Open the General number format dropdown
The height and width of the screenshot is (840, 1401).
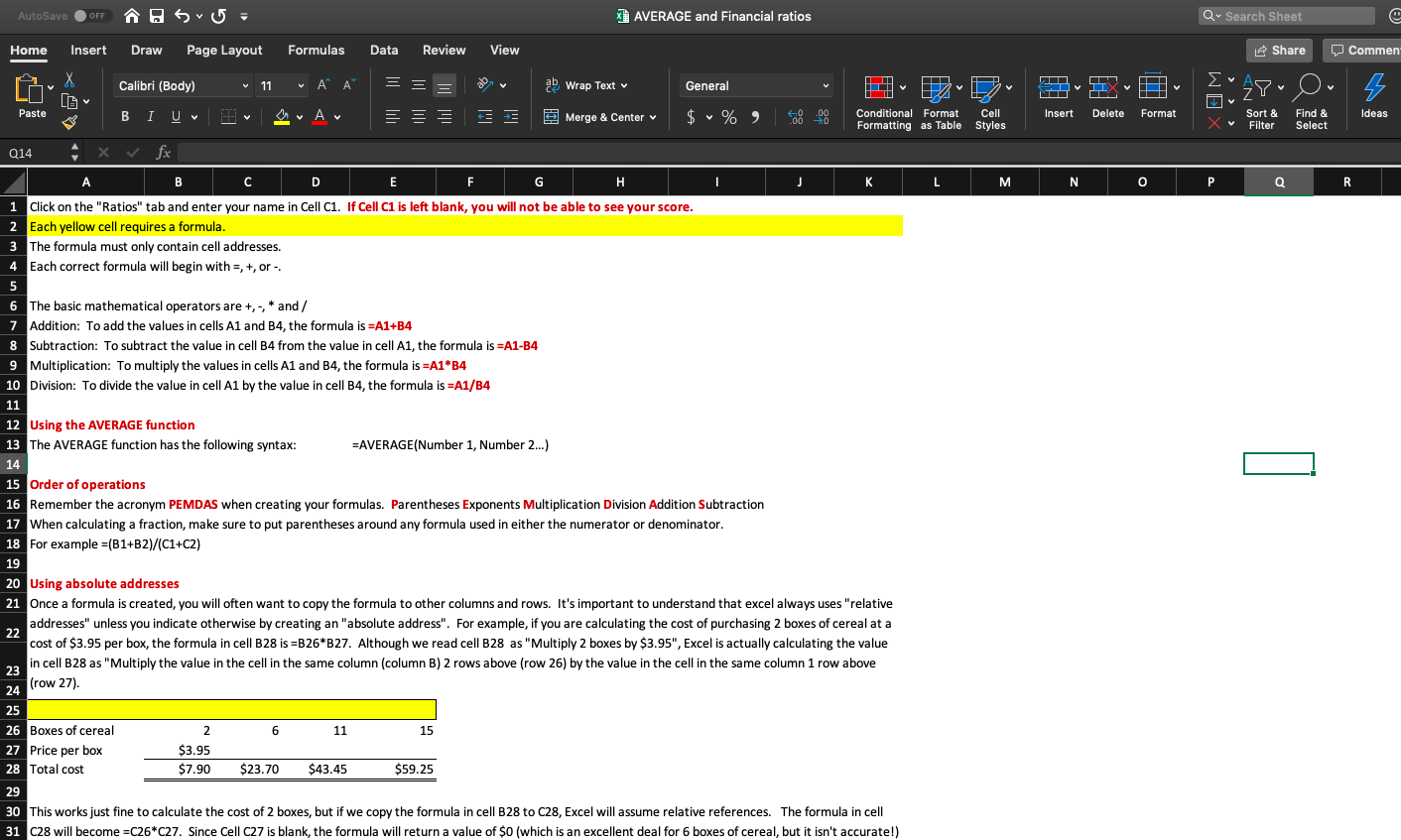pyautogui.click(x=756, y=85)
